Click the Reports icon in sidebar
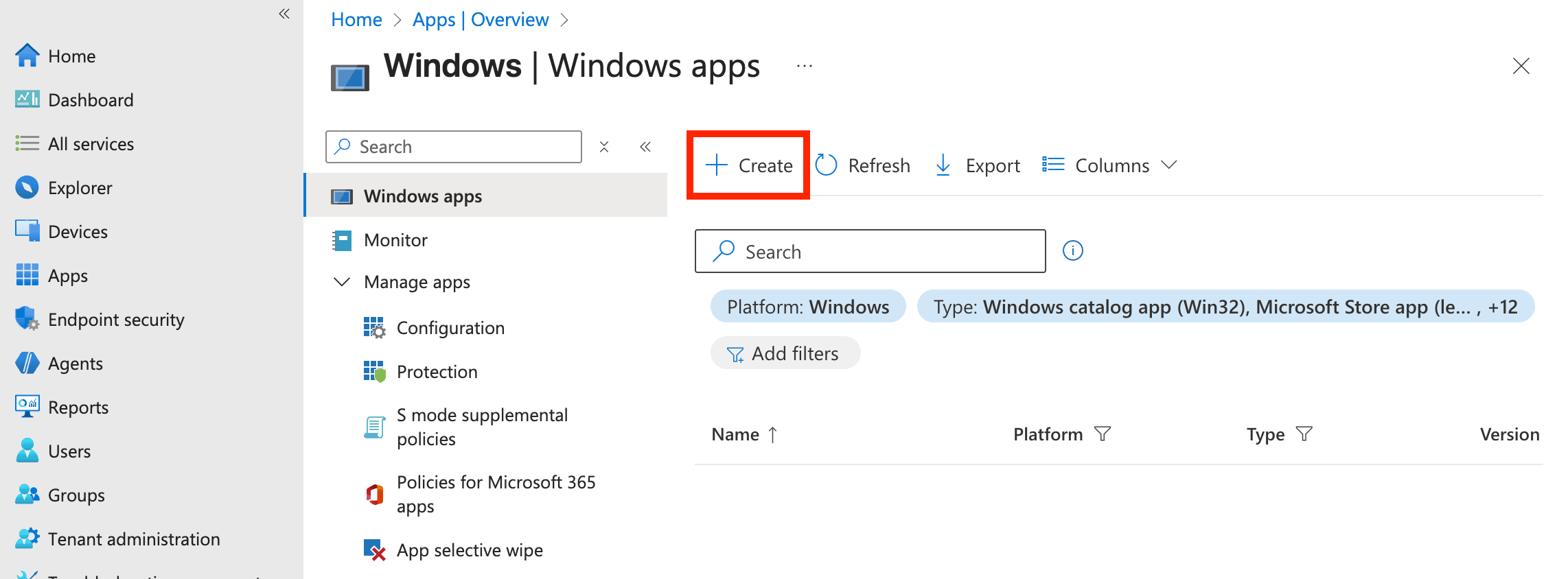This screenshot has height=579, width=1568. (27, 407)
